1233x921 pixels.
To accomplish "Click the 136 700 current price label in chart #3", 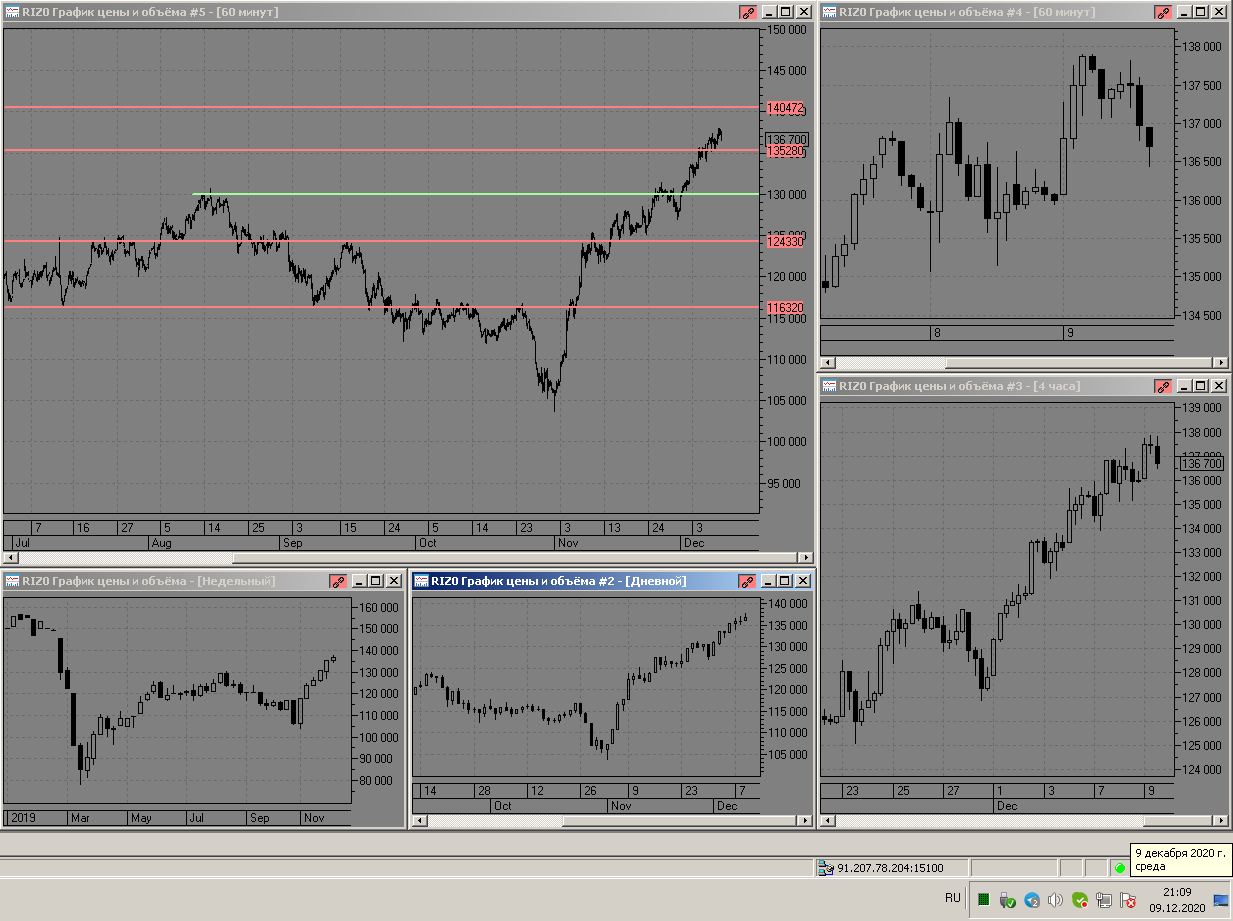I will 1202,463.
